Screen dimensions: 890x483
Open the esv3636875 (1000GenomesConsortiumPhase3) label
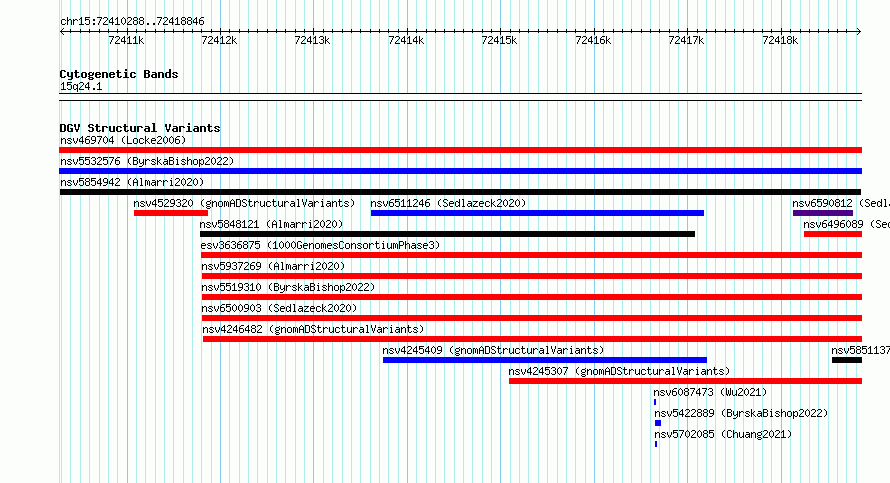(320, 245)
